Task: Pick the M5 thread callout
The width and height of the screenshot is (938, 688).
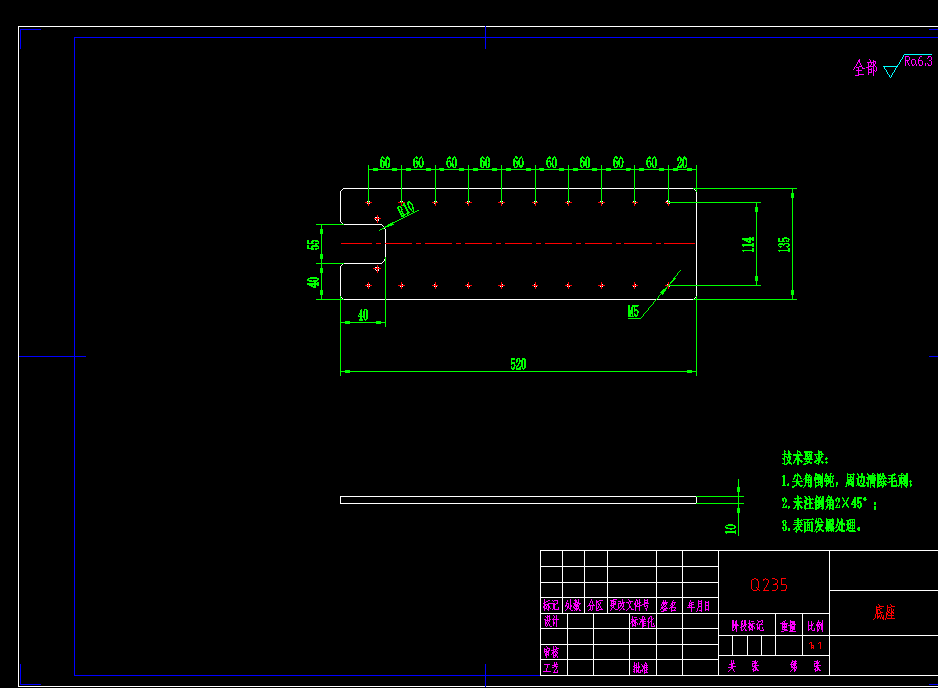Action: [x=634, y=311]
